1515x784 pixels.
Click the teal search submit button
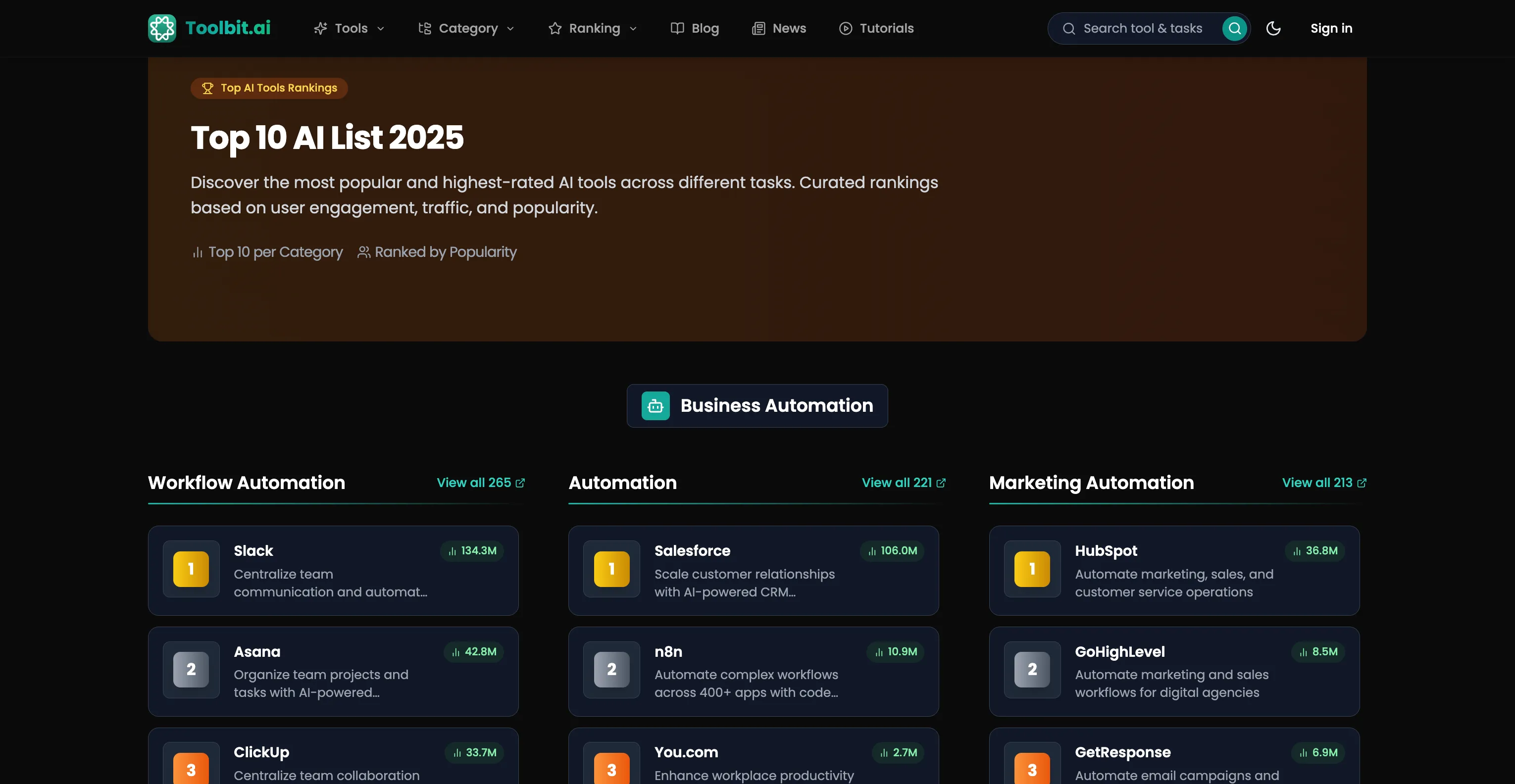click(x=1234, y=28)
